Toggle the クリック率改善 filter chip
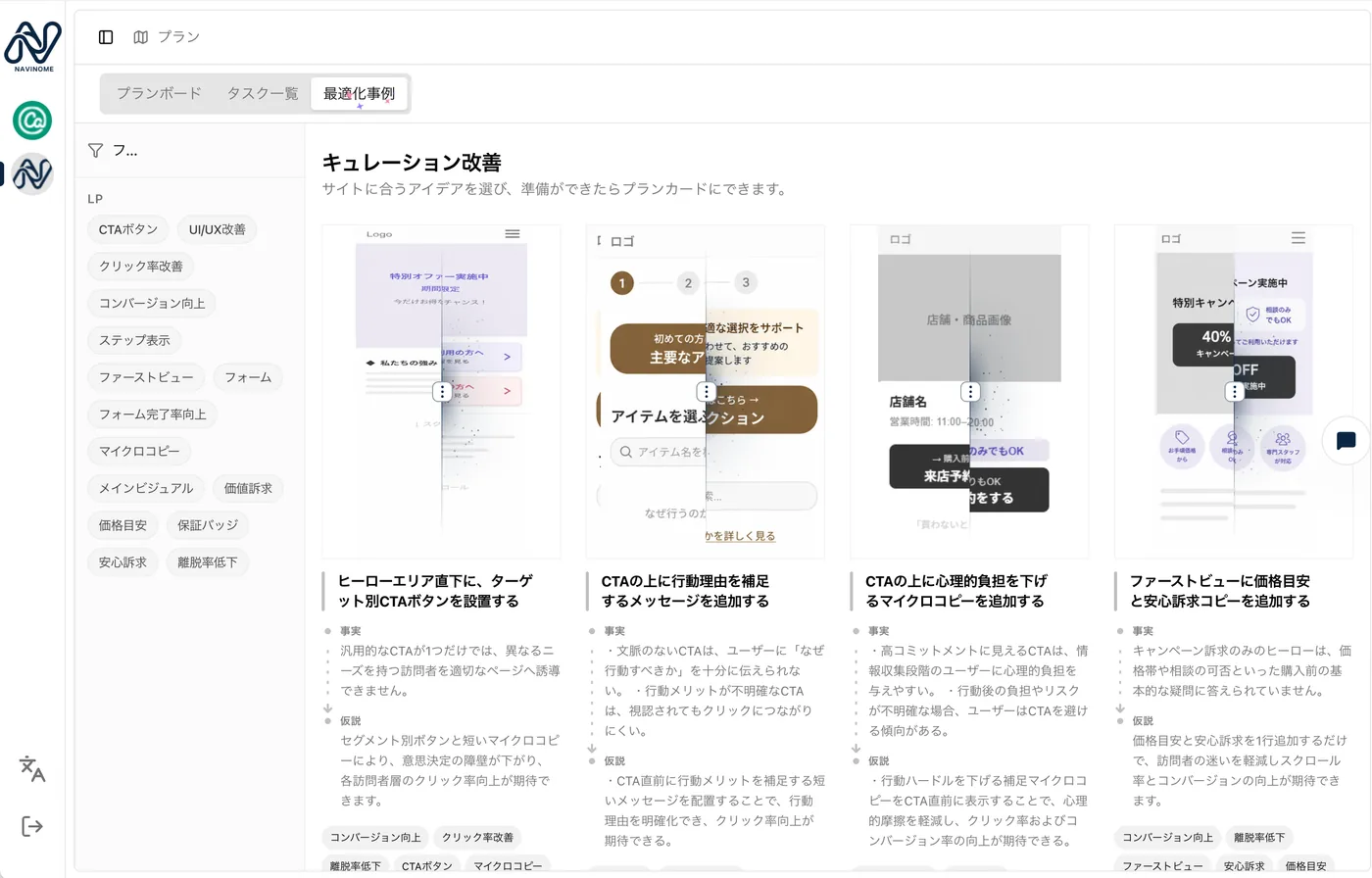Image resolution: width=1372 pixels, height=878 pixels. point(141,267)
